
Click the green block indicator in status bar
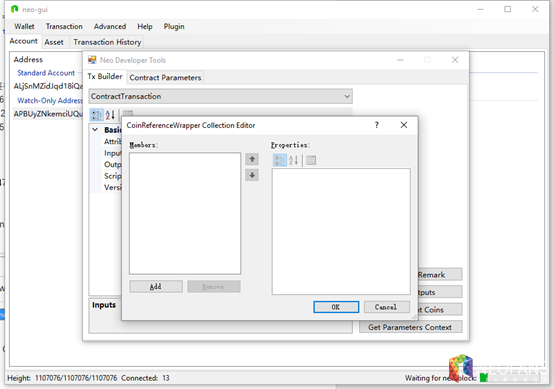click(484, 378)
